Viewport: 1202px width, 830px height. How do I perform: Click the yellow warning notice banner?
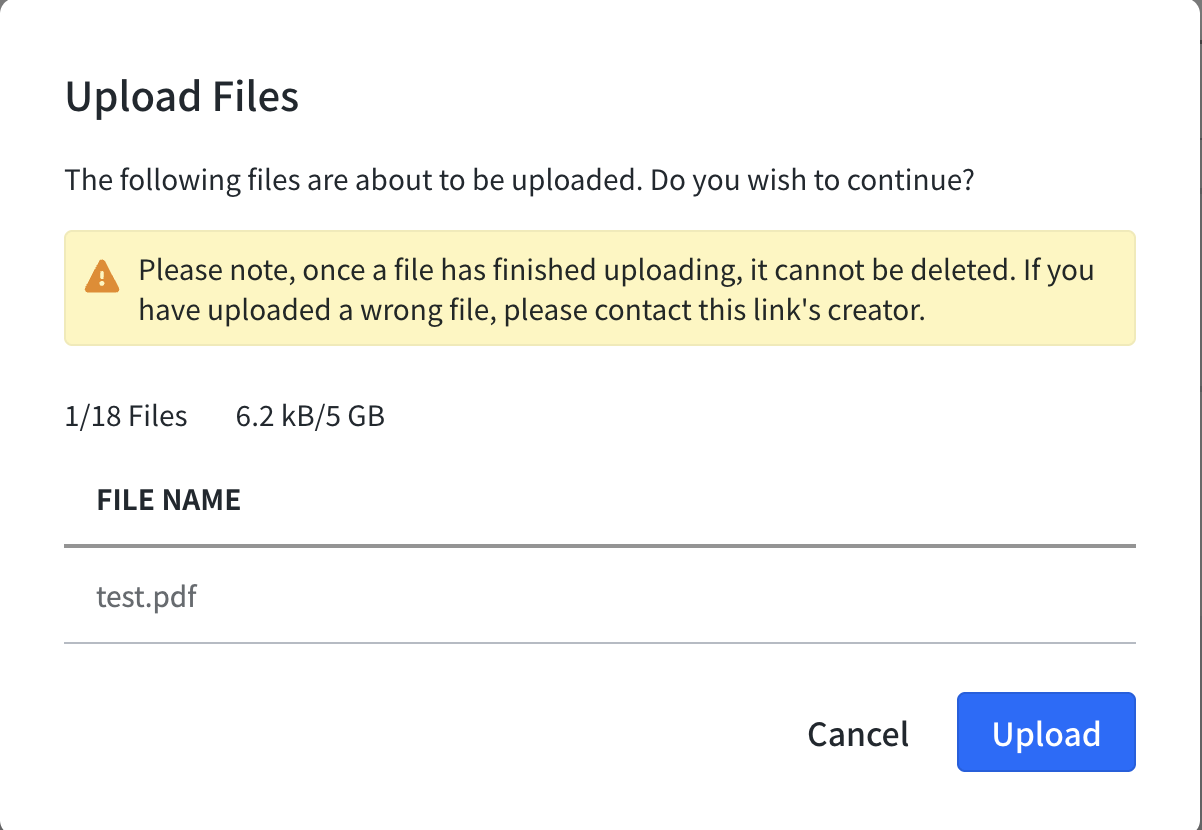coord(600,289)
